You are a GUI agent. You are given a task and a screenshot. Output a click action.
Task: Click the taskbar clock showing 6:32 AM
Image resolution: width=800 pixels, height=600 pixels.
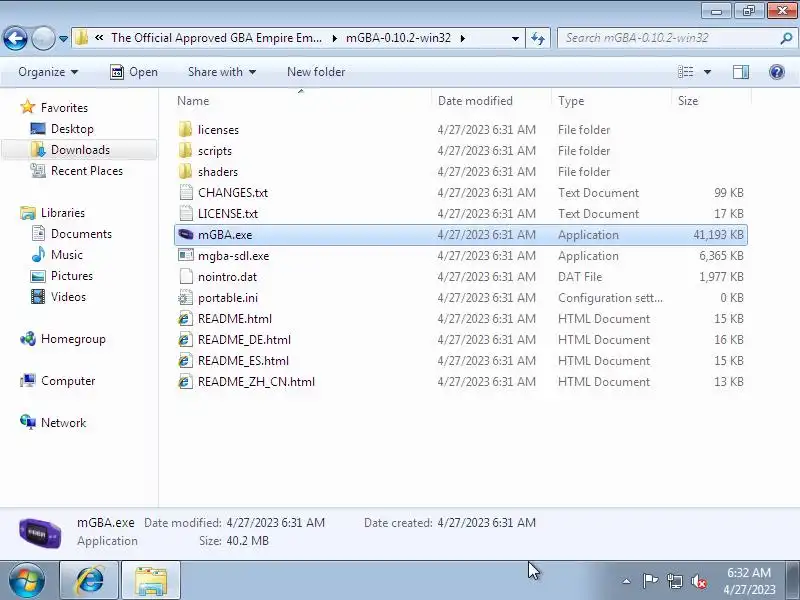(749, 581)
